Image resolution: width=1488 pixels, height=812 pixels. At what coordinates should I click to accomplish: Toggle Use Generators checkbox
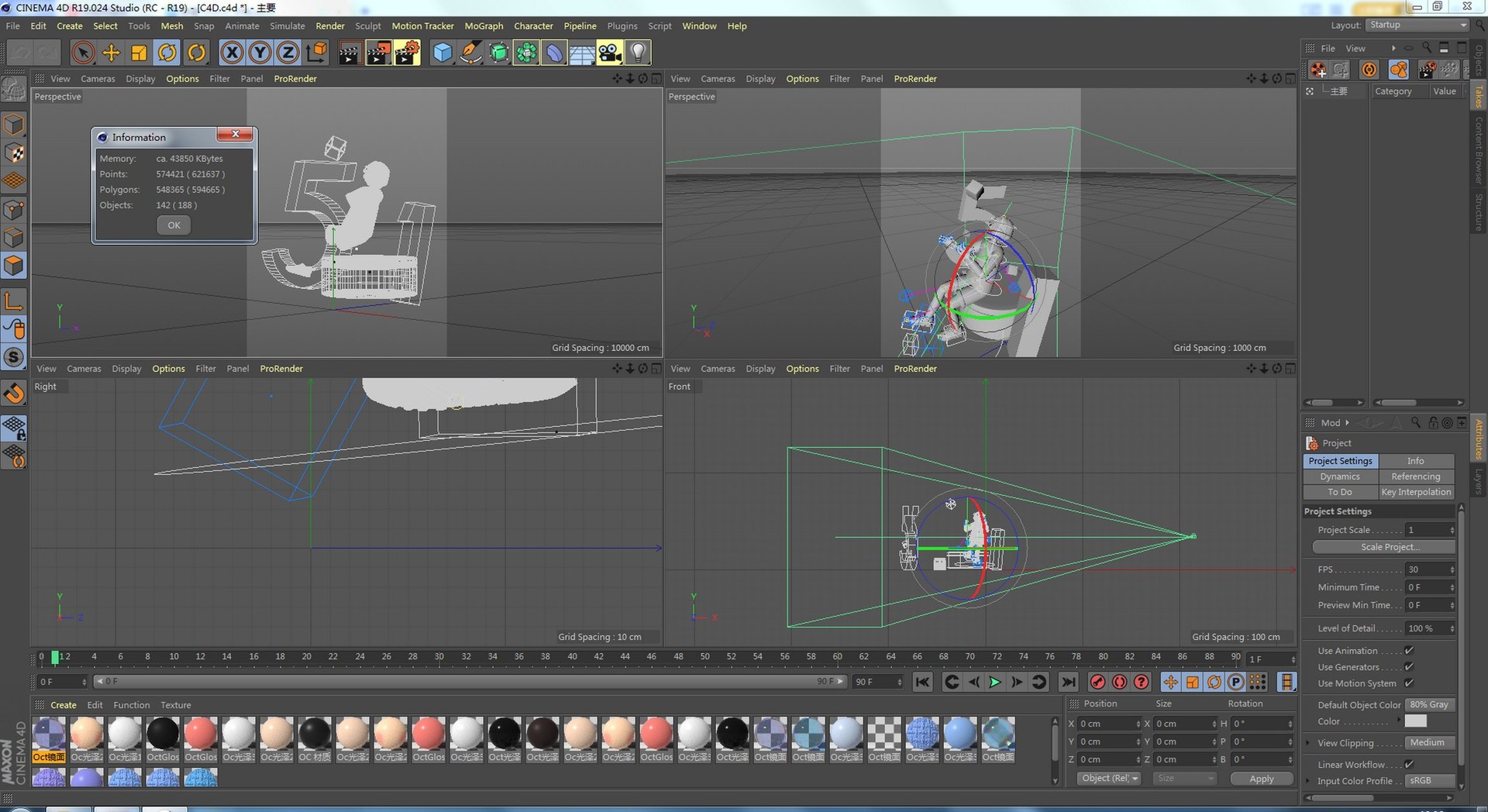1409,667
